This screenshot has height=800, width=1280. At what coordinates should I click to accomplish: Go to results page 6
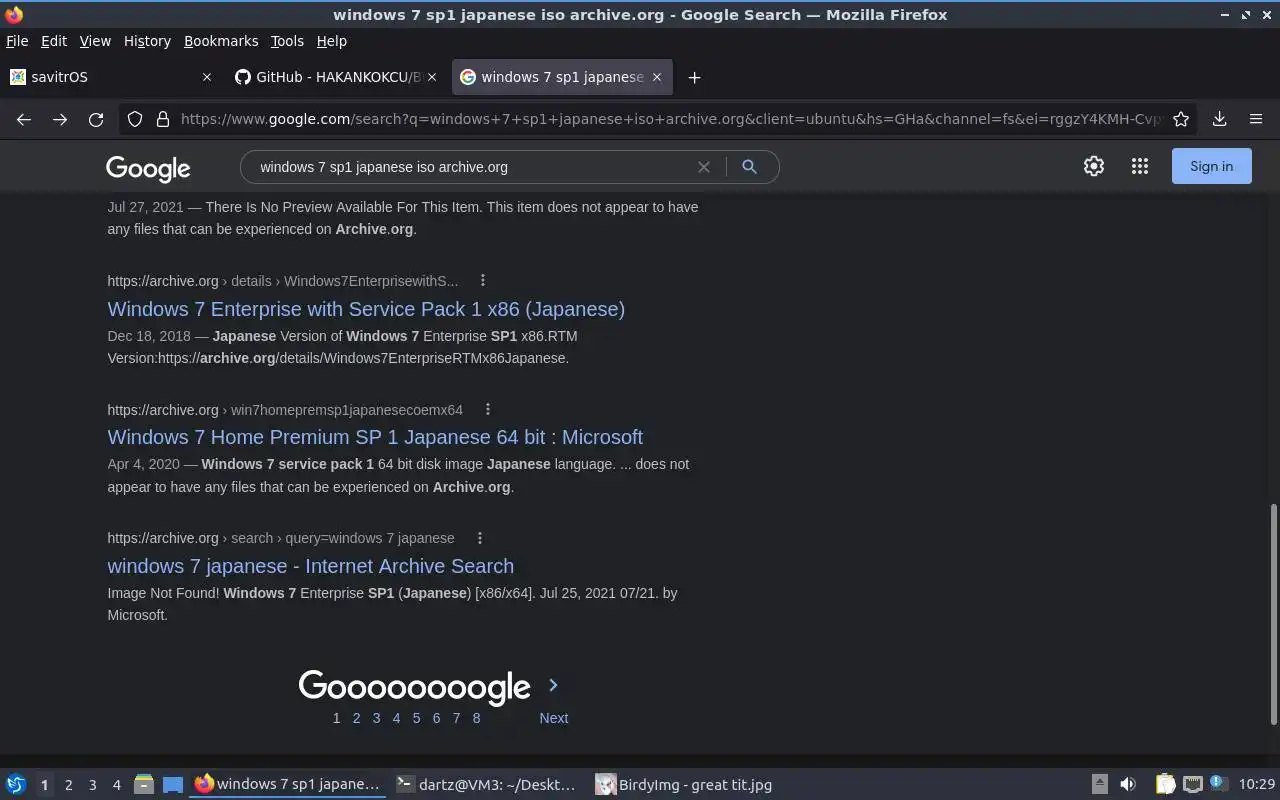(436, 718)
